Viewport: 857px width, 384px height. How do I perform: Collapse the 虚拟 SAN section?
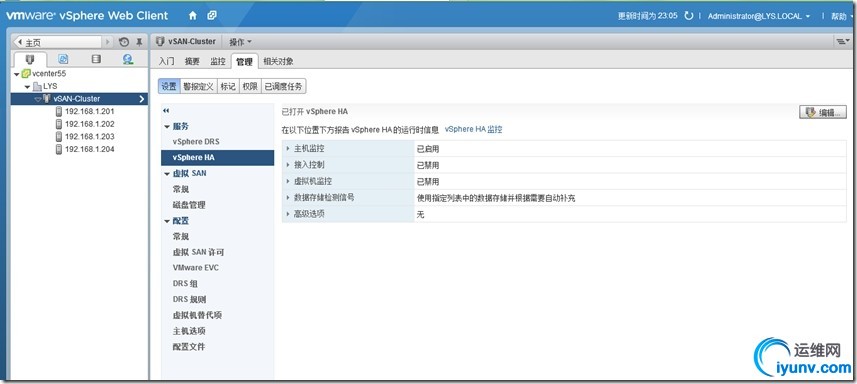click(x=167, y=174)
